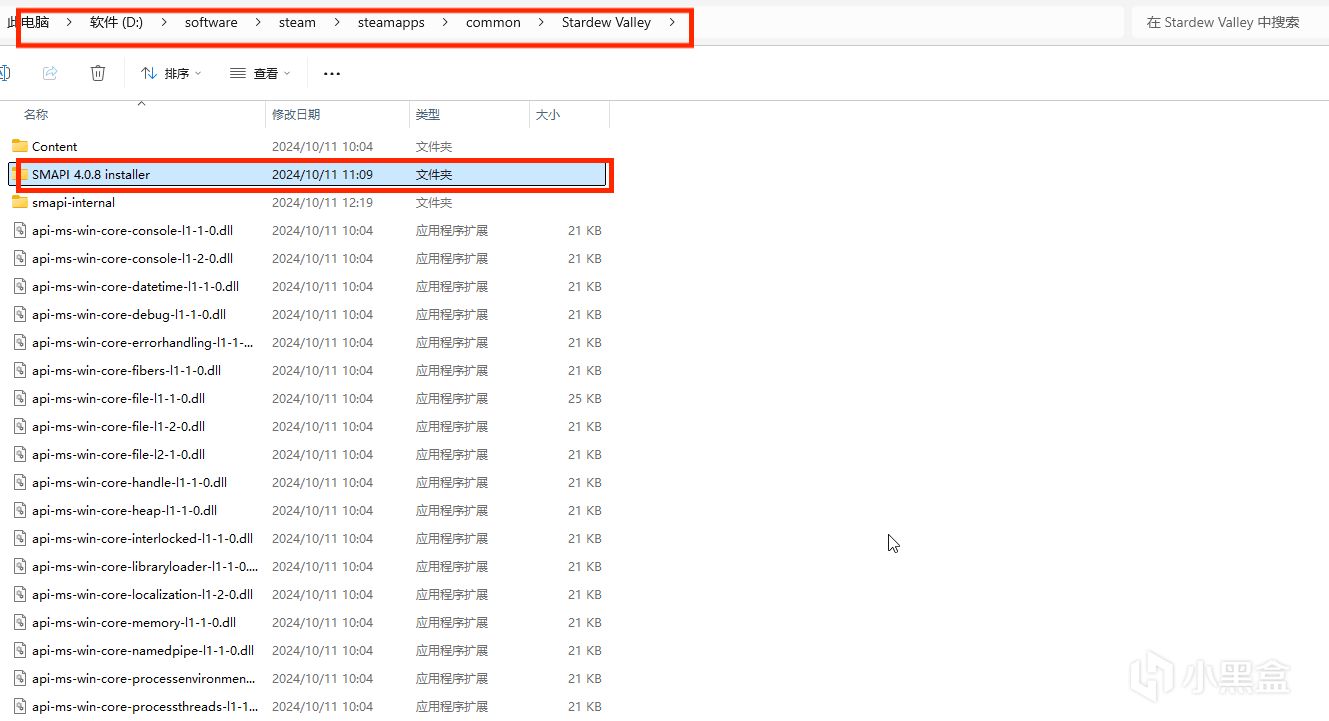This screenshot has height=721, width=1329.
Task: Click the date 2024/10/11 11:09
Action: [322, 174]
